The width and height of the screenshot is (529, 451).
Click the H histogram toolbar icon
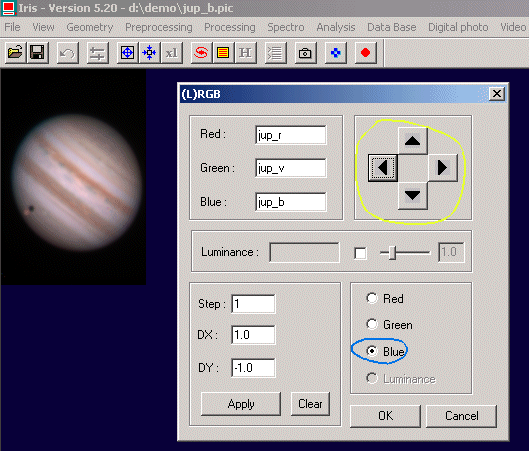[x=245, y=53]
